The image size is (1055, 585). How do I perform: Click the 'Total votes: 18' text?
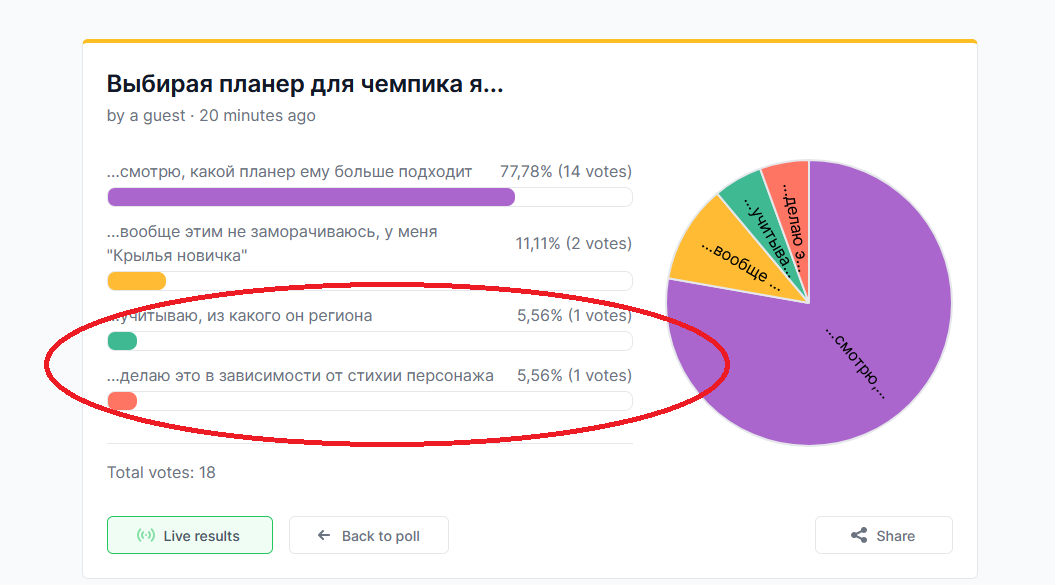[x=161, y=473]
